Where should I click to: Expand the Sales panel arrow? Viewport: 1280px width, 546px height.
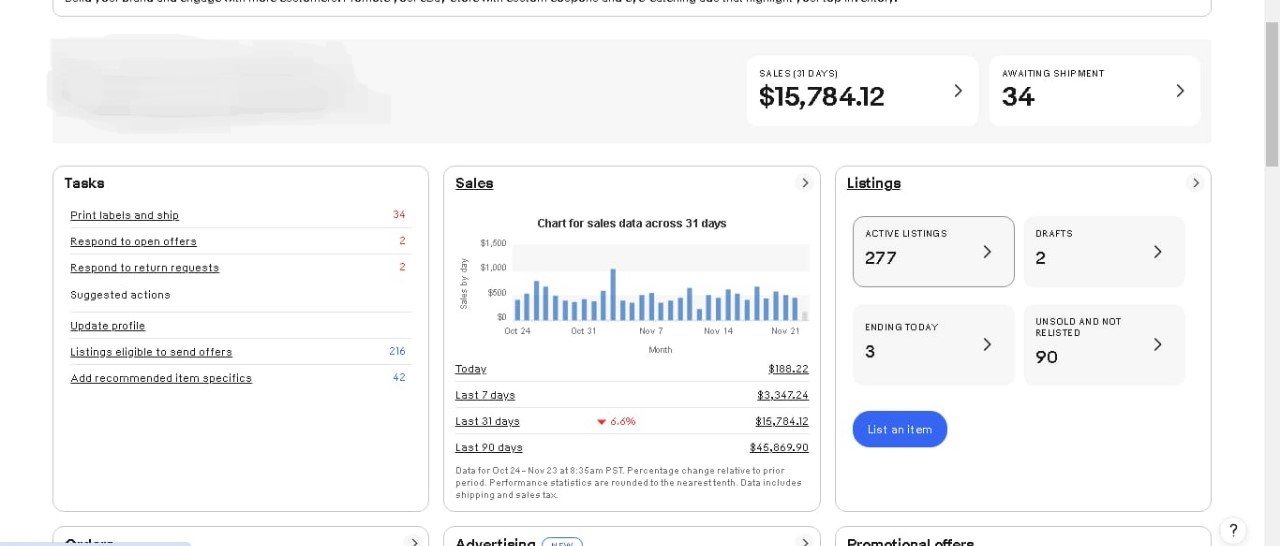(804, 183)
